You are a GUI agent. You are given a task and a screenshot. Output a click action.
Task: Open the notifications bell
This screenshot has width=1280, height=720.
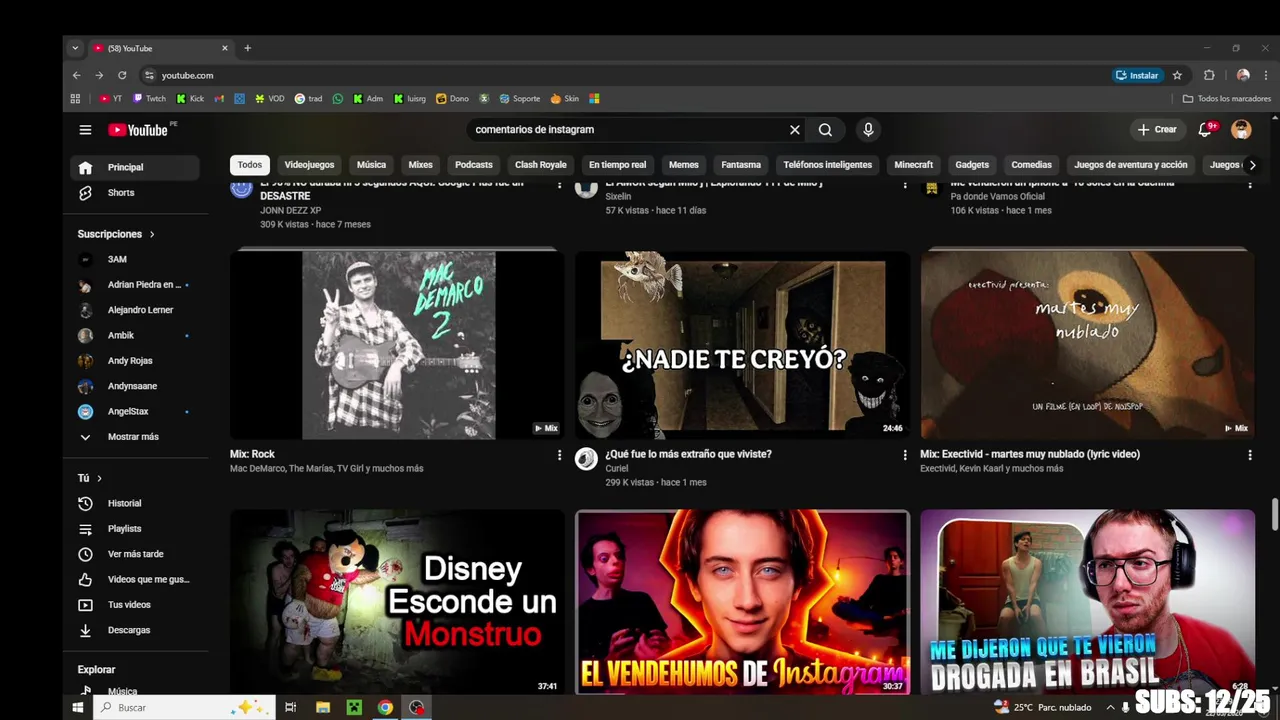pyautogui.click(x=1206, y=130)
